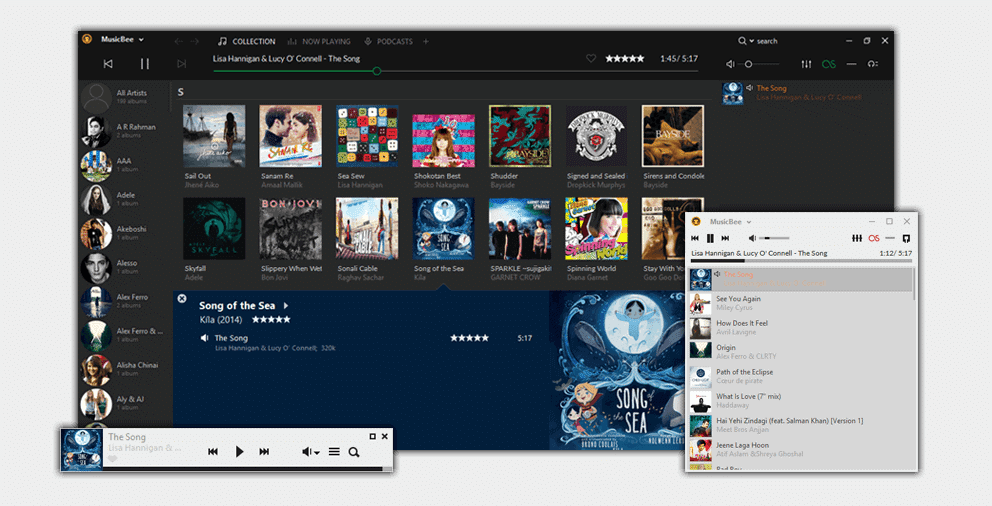Love the current track with heart icon
Viewport: 992px width, 506px height.
(591, 58)
